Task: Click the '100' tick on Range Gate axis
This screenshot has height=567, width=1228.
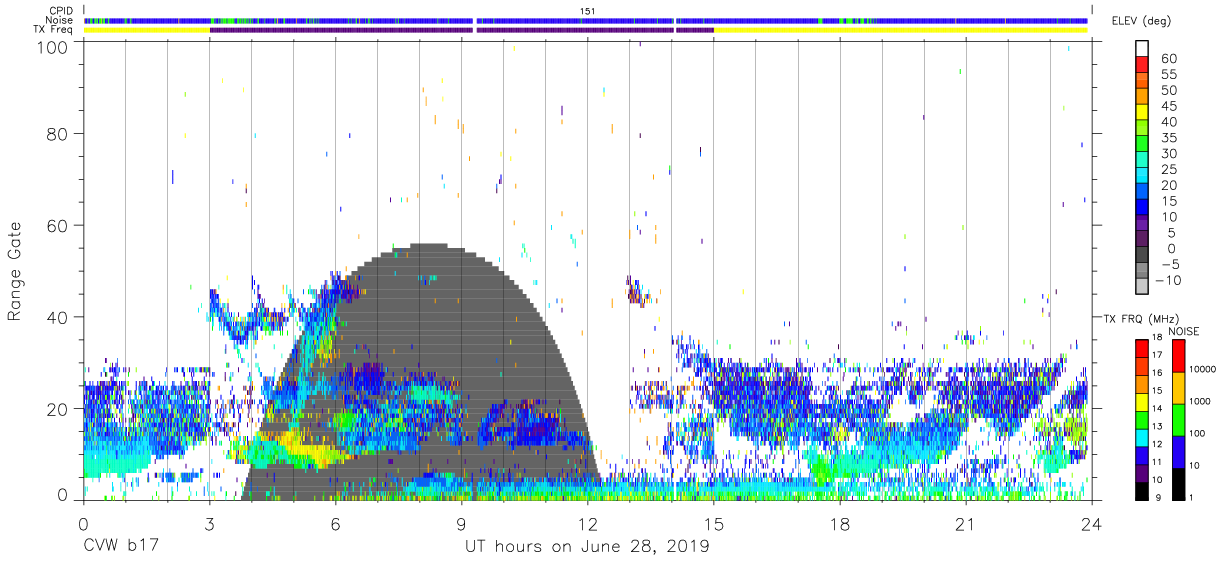Action: (x=54, y=47)
